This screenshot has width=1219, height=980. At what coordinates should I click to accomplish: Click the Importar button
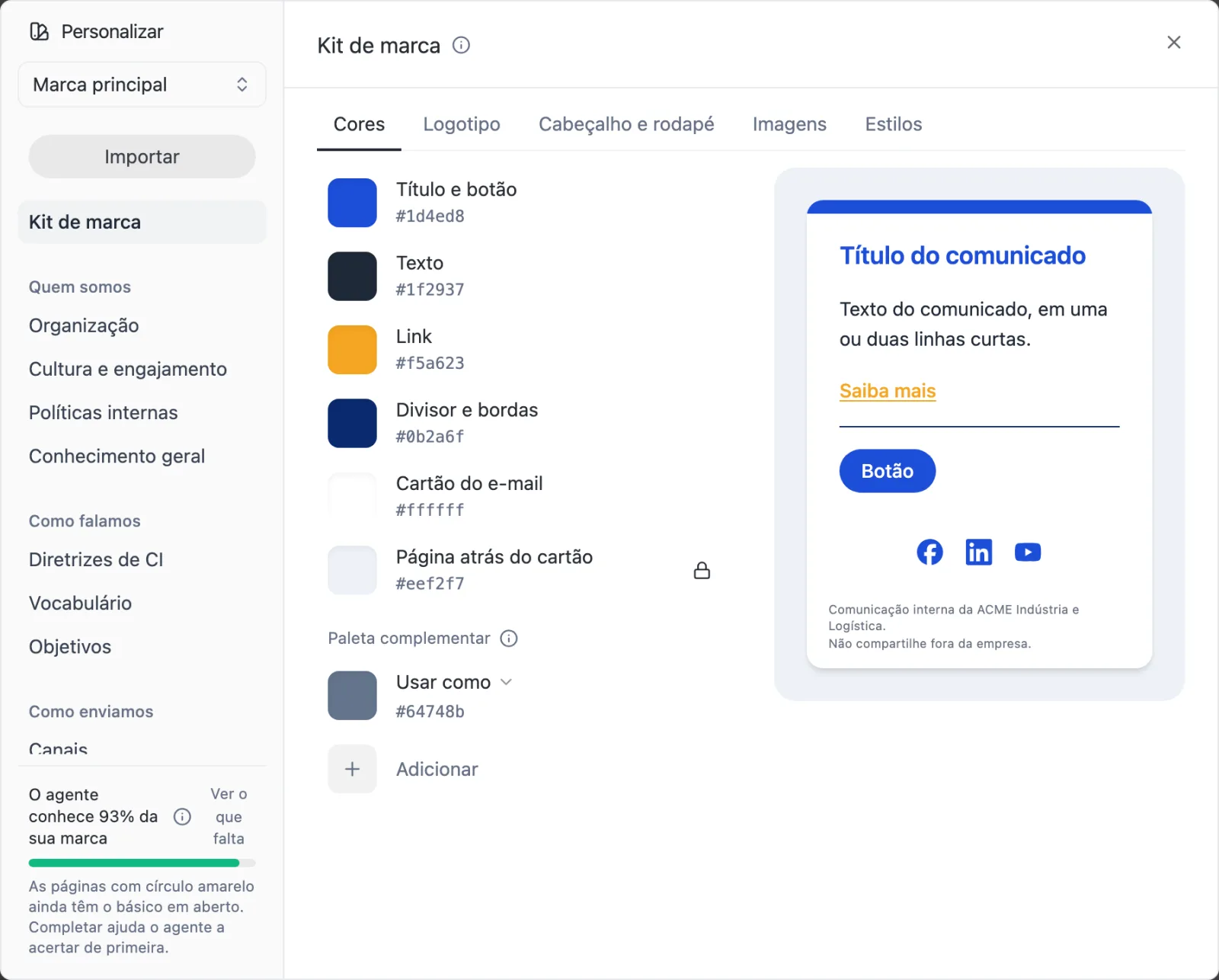(142, 156)
